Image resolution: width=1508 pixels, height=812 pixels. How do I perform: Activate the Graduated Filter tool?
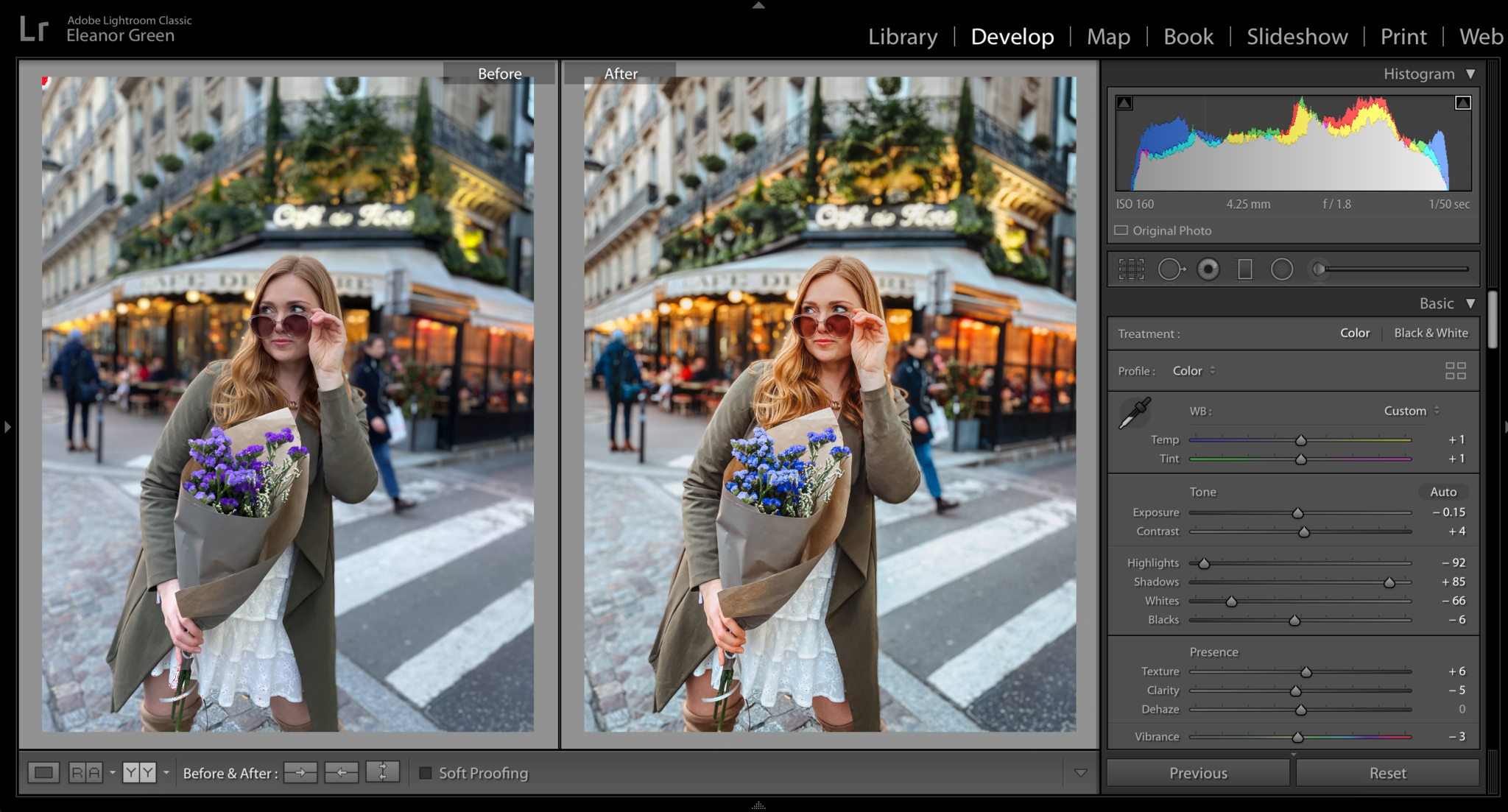(x=1244, y=269)
